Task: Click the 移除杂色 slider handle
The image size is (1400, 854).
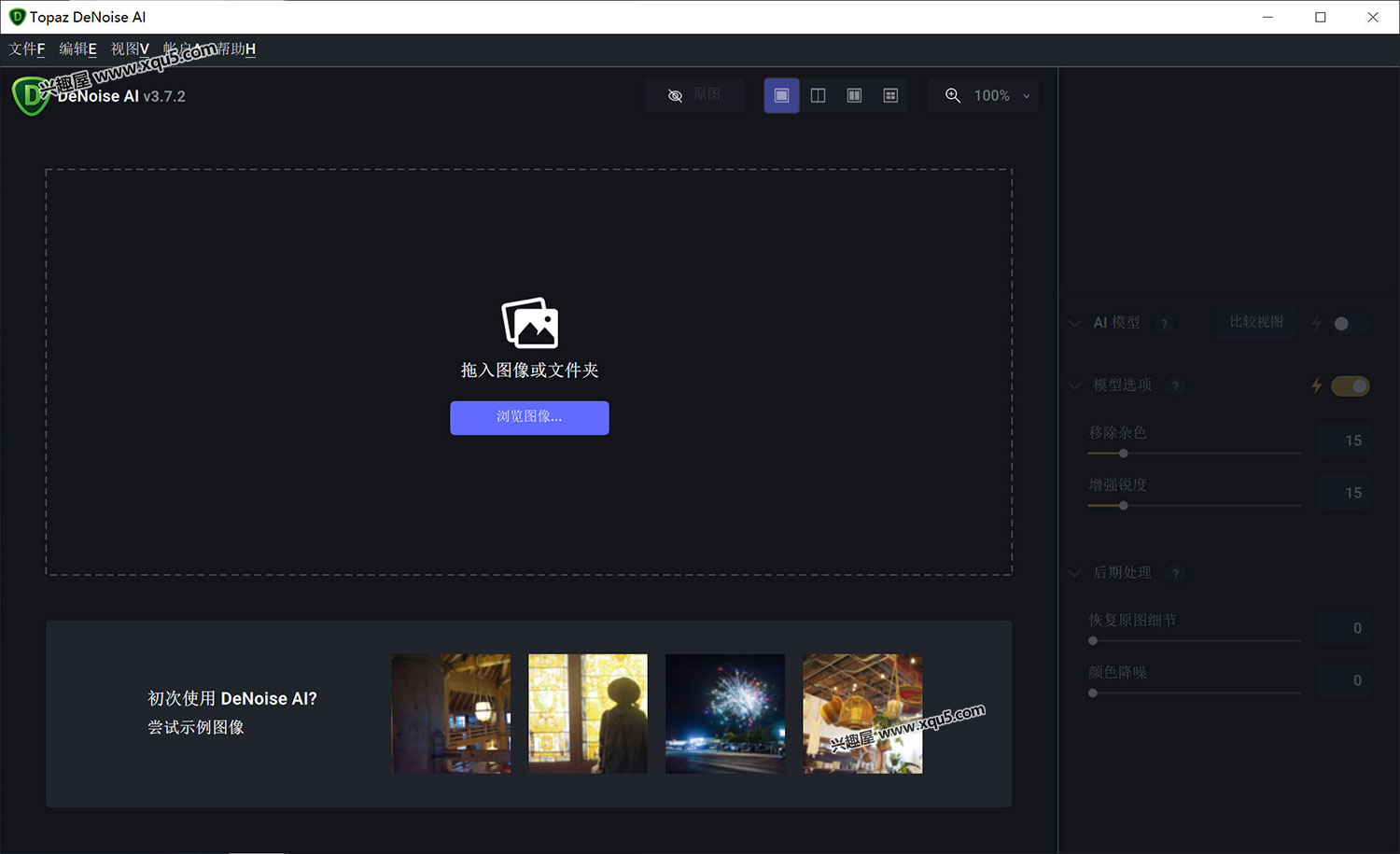Action: click(1124, 454)
